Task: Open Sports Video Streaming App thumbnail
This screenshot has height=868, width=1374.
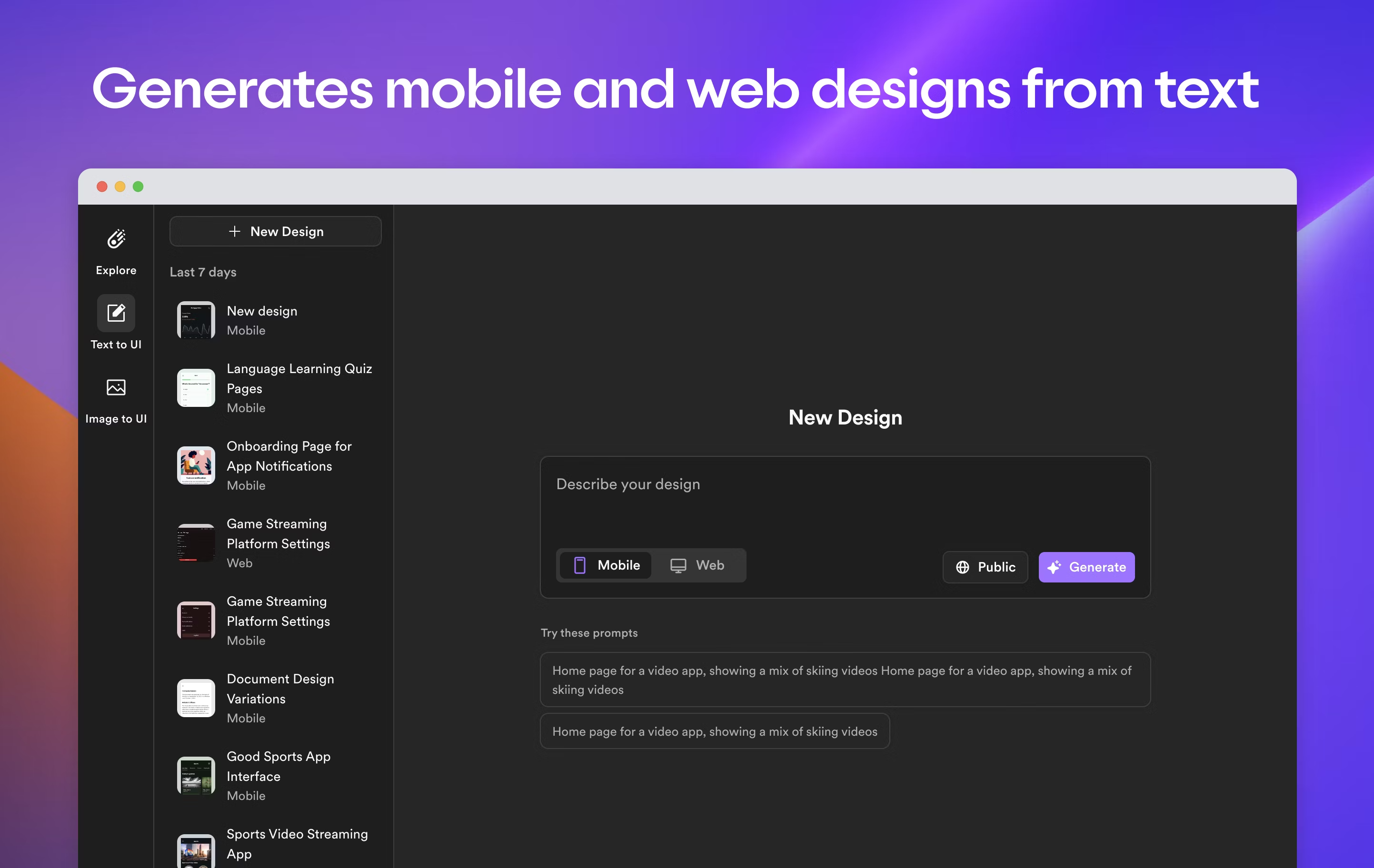Action: point(196,852)
